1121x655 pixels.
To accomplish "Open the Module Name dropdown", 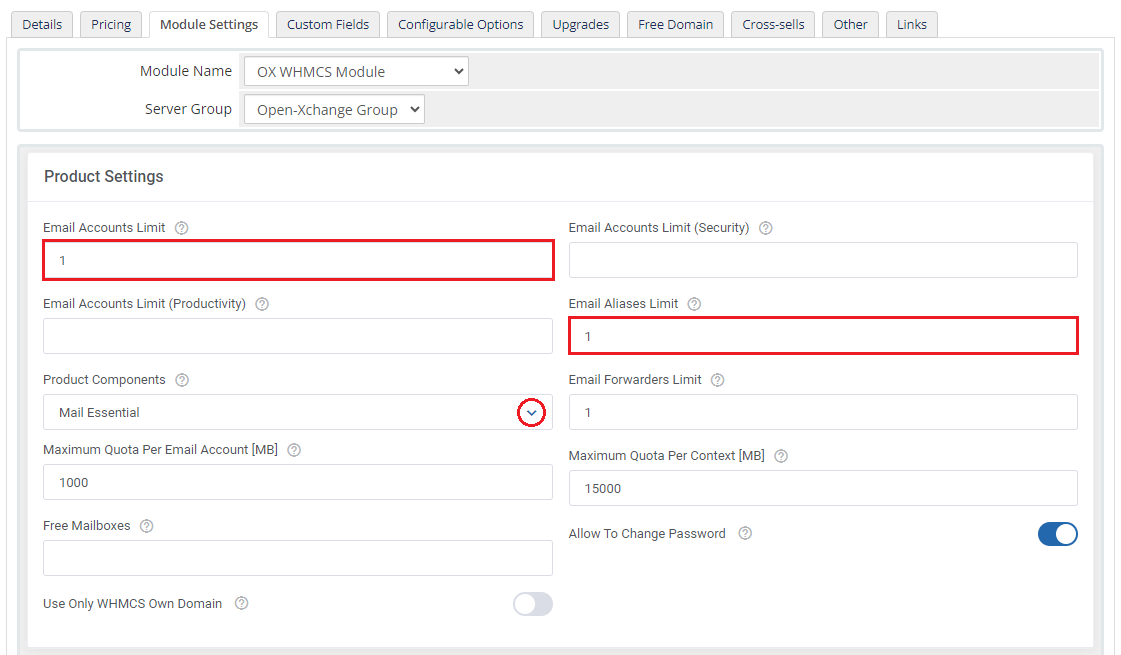I will point(355,72).
